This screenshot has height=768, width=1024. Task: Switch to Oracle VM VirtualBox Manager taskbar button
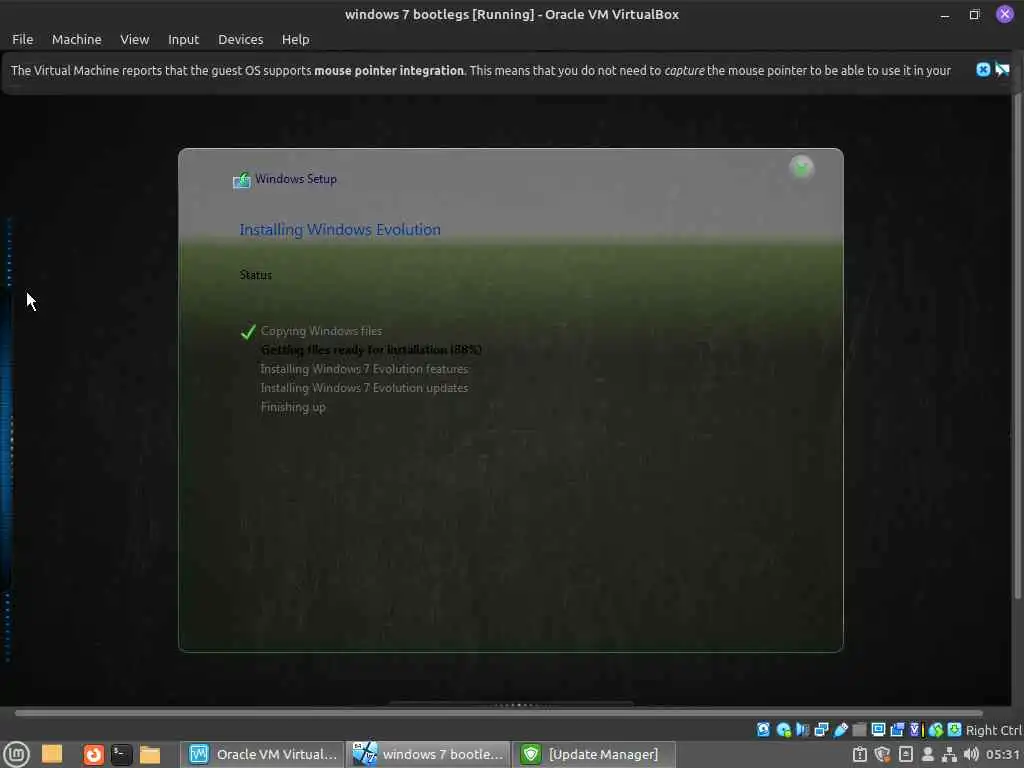[x=263, y=754]
